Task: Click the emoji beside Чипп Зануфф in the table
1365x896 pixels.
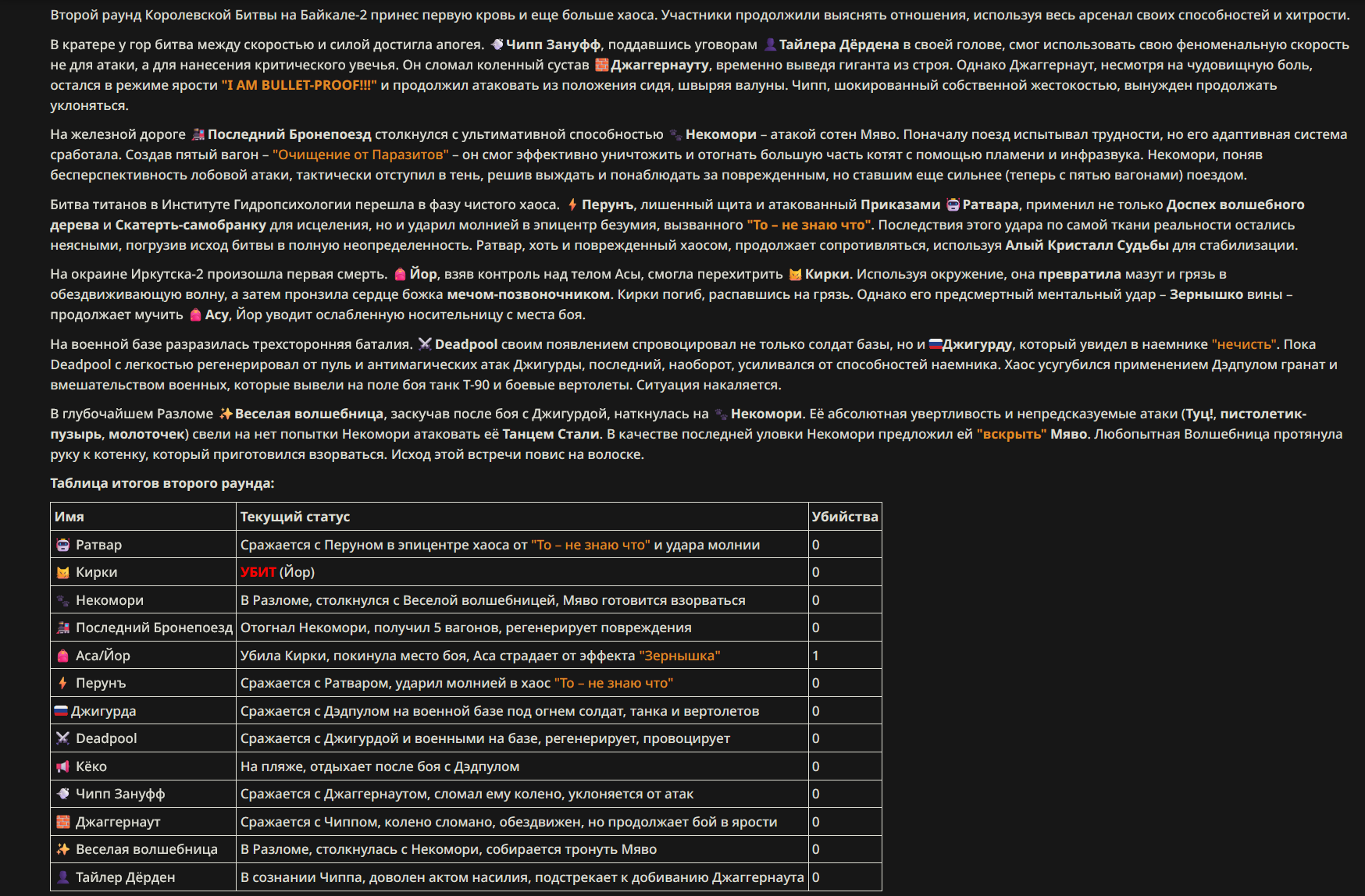Action: coord(63,794)
